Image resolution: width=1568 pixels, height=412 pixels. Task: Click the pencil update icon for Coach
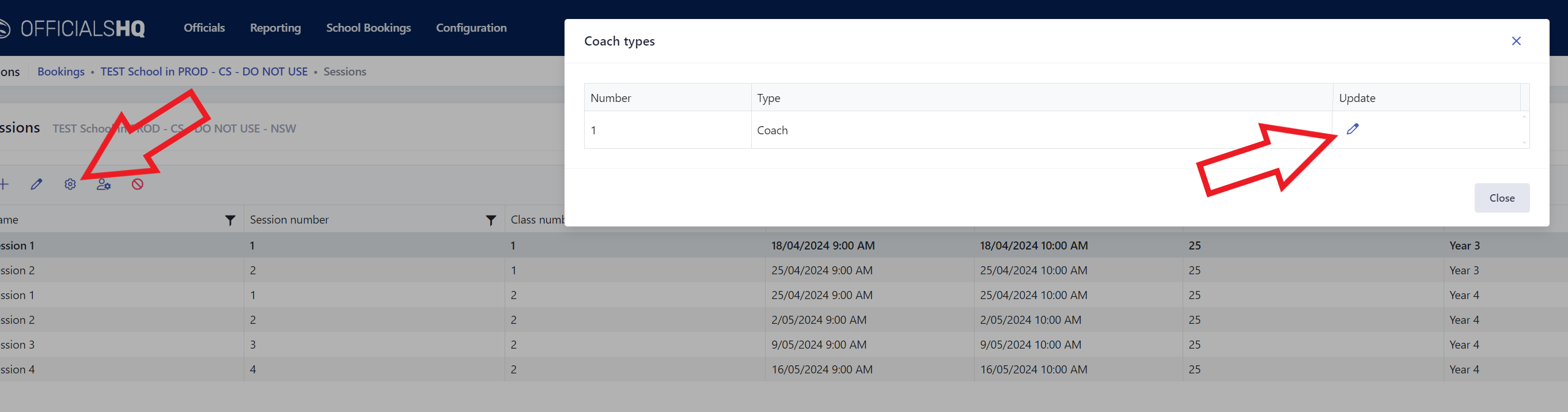click(1353, 129)
